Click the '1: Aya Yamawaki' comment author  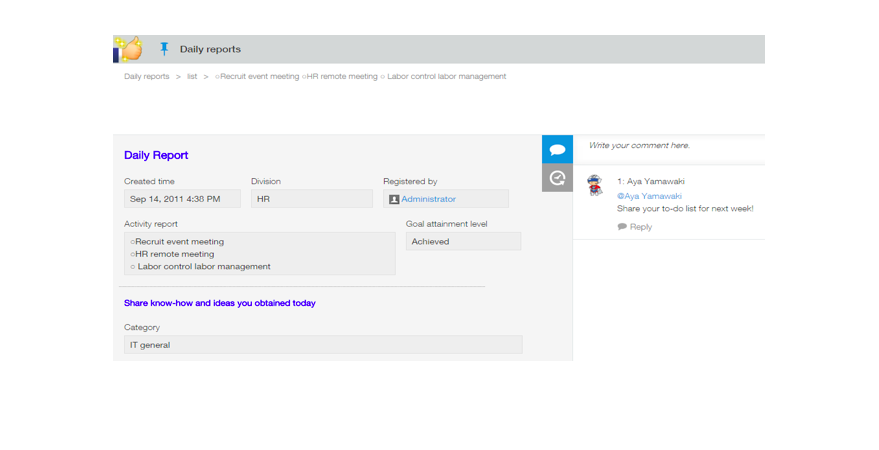tap(651, 182)
